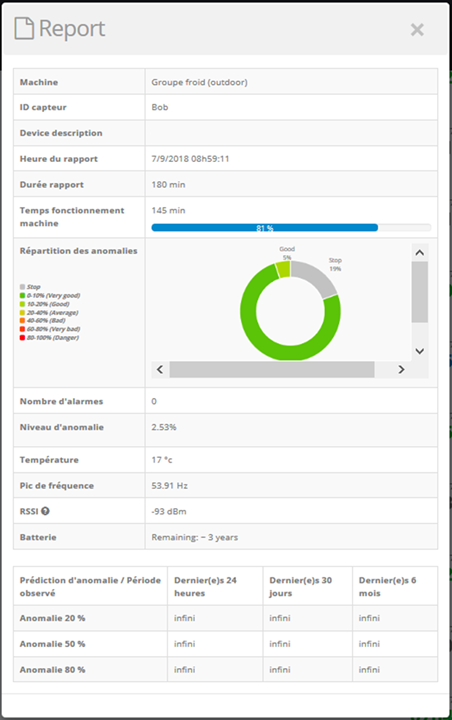
Task: Close the Report dialog with X
Action: point(417,30)
